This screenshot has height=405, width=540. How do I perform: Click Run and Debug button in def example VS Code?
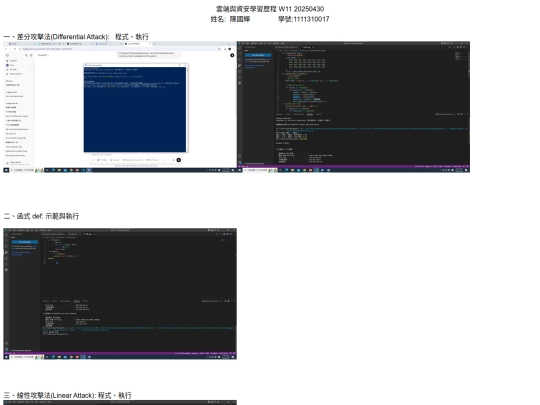pyautogui.click(x=25, y=242)
